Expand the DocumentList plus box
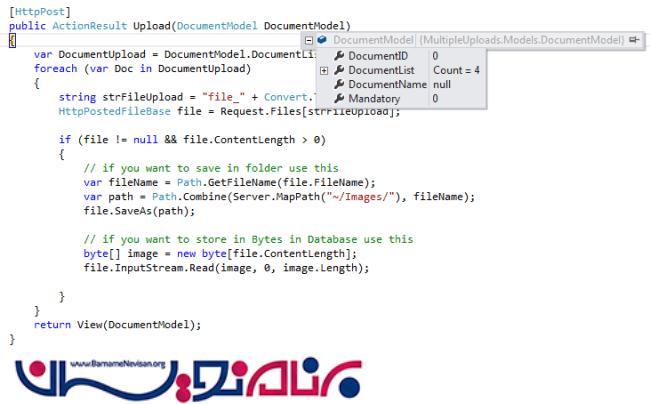Screen dimensions: 650x404 tap(324, 71)
